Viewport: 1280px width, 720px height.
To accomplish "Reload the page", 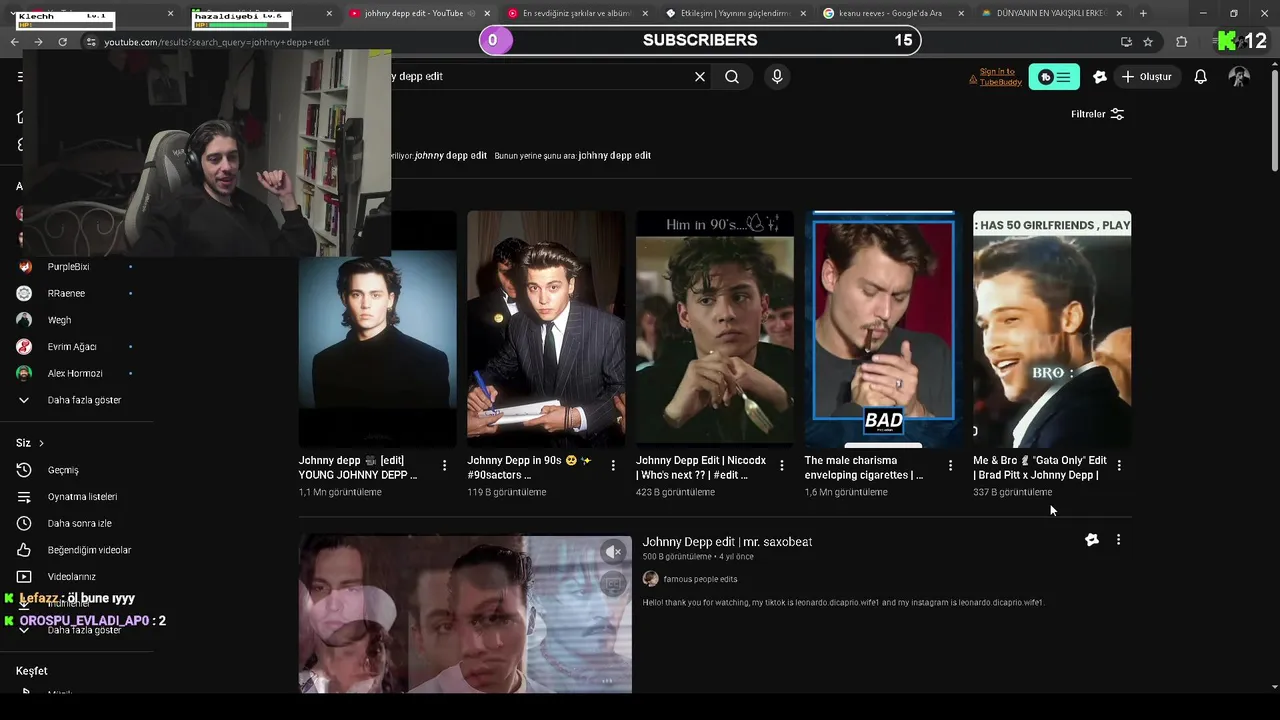I will pyautogui.click(x=62, y=42).
